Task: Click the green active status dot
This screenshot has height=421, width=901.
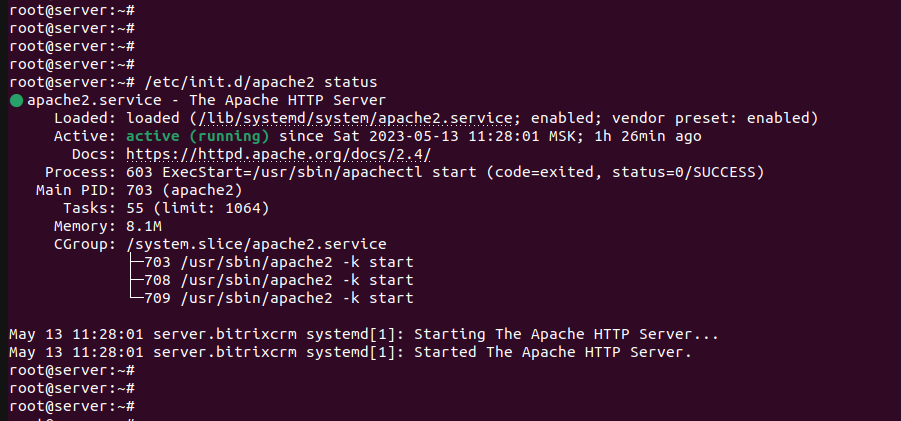Action: pos(16,101)
